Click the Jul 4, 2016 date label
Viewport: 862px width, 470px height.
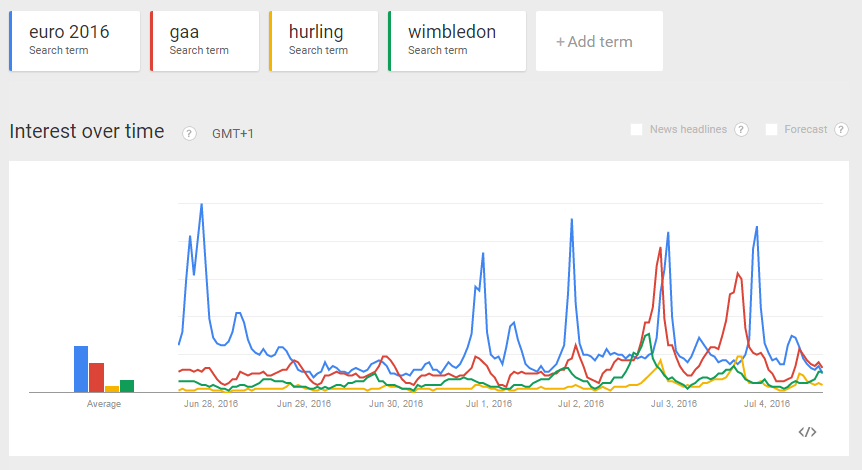tap(768, 404)
